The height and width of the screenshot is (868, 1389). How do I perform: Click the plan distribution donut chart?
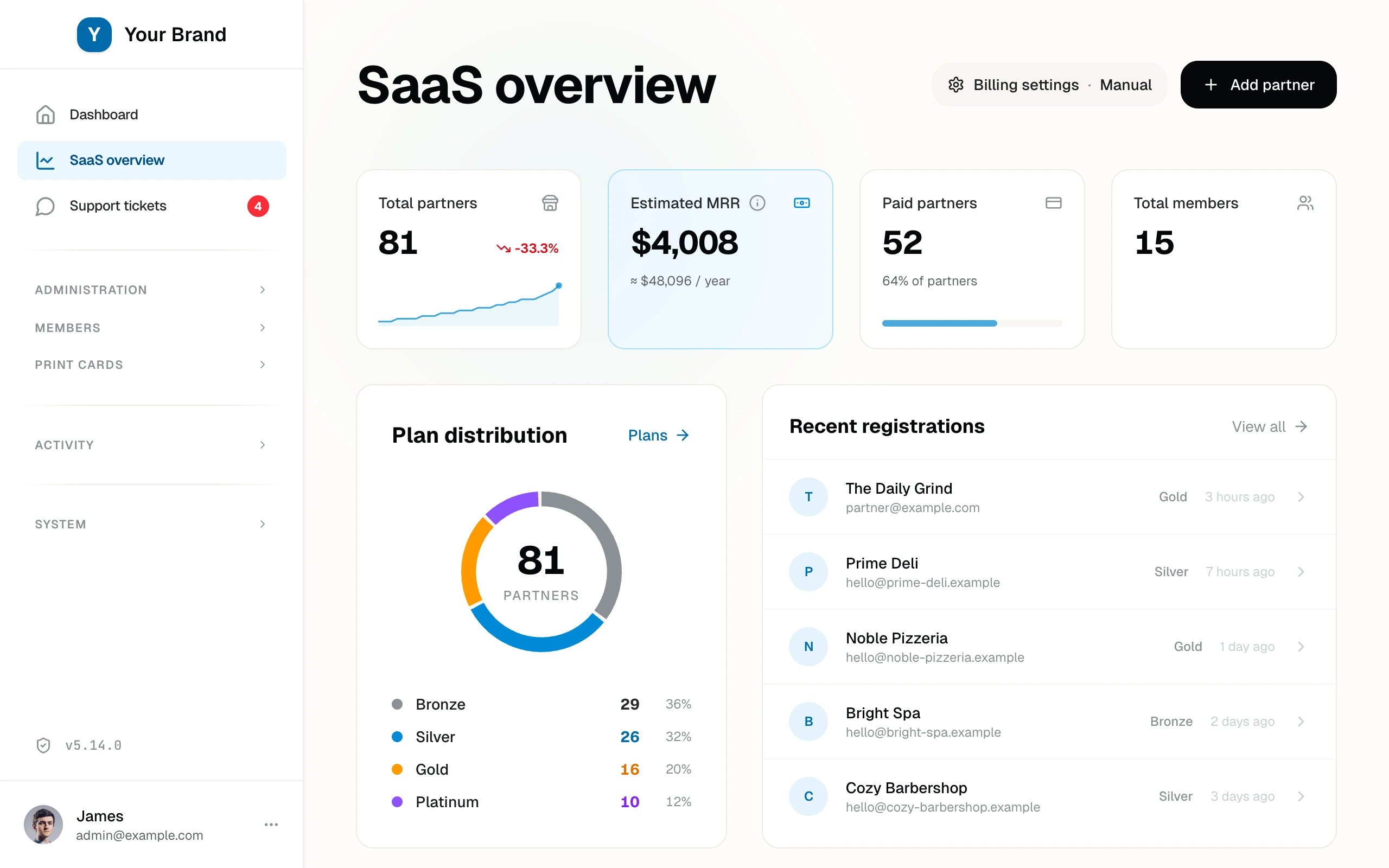click(x=541, y=572)
